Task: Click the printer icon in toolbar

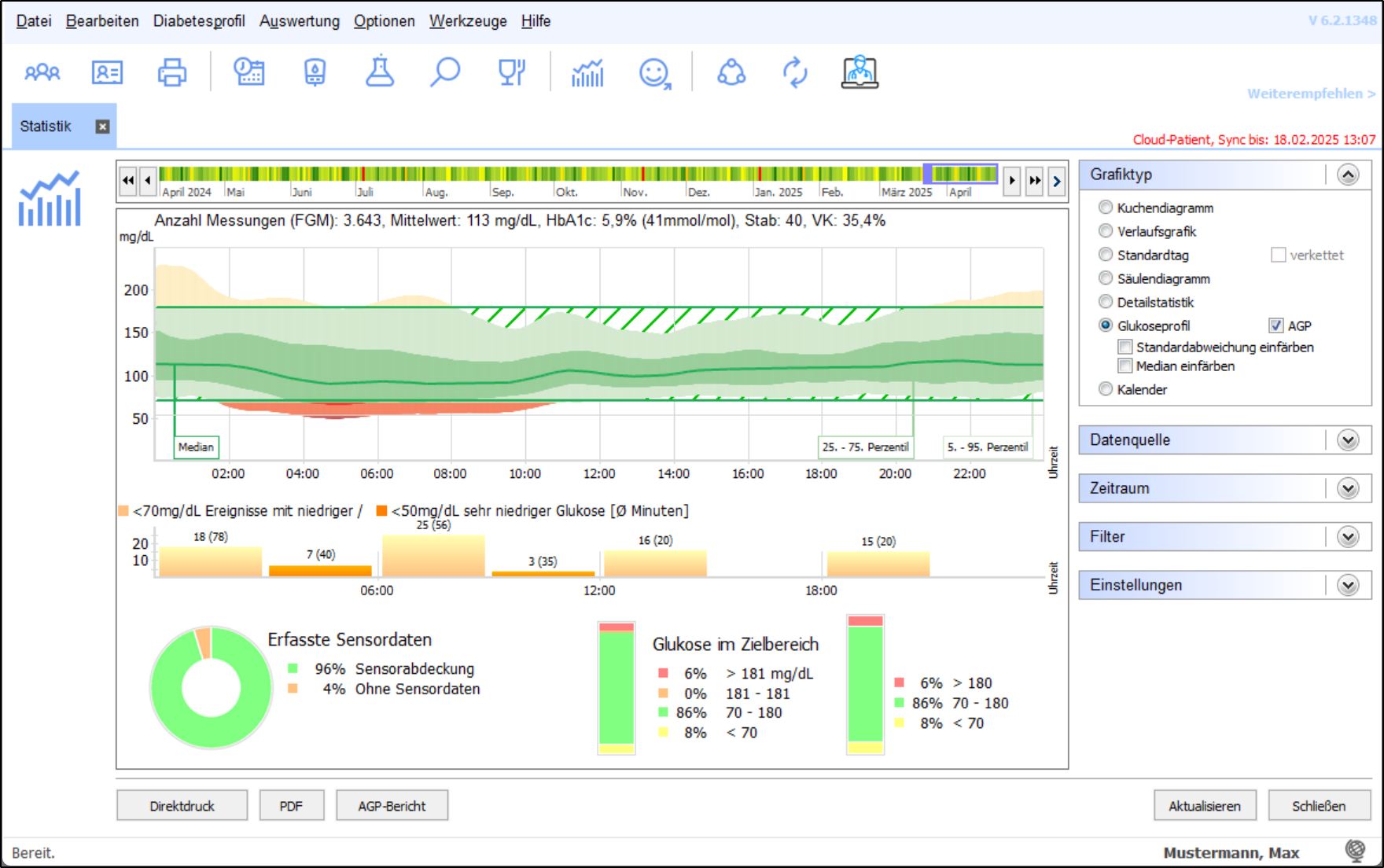Action: coord(172,73)
